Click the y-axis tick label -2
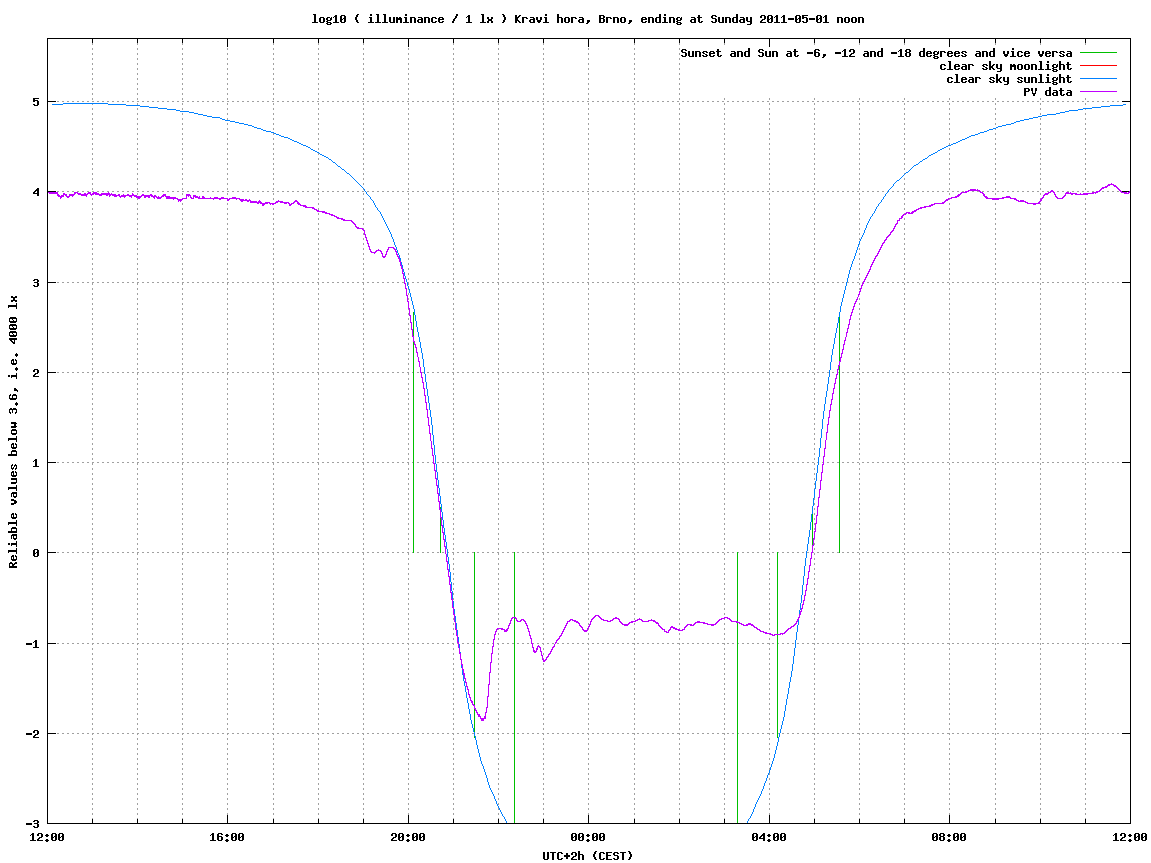This screenshot has width=1151, height=863. point(33,734)
